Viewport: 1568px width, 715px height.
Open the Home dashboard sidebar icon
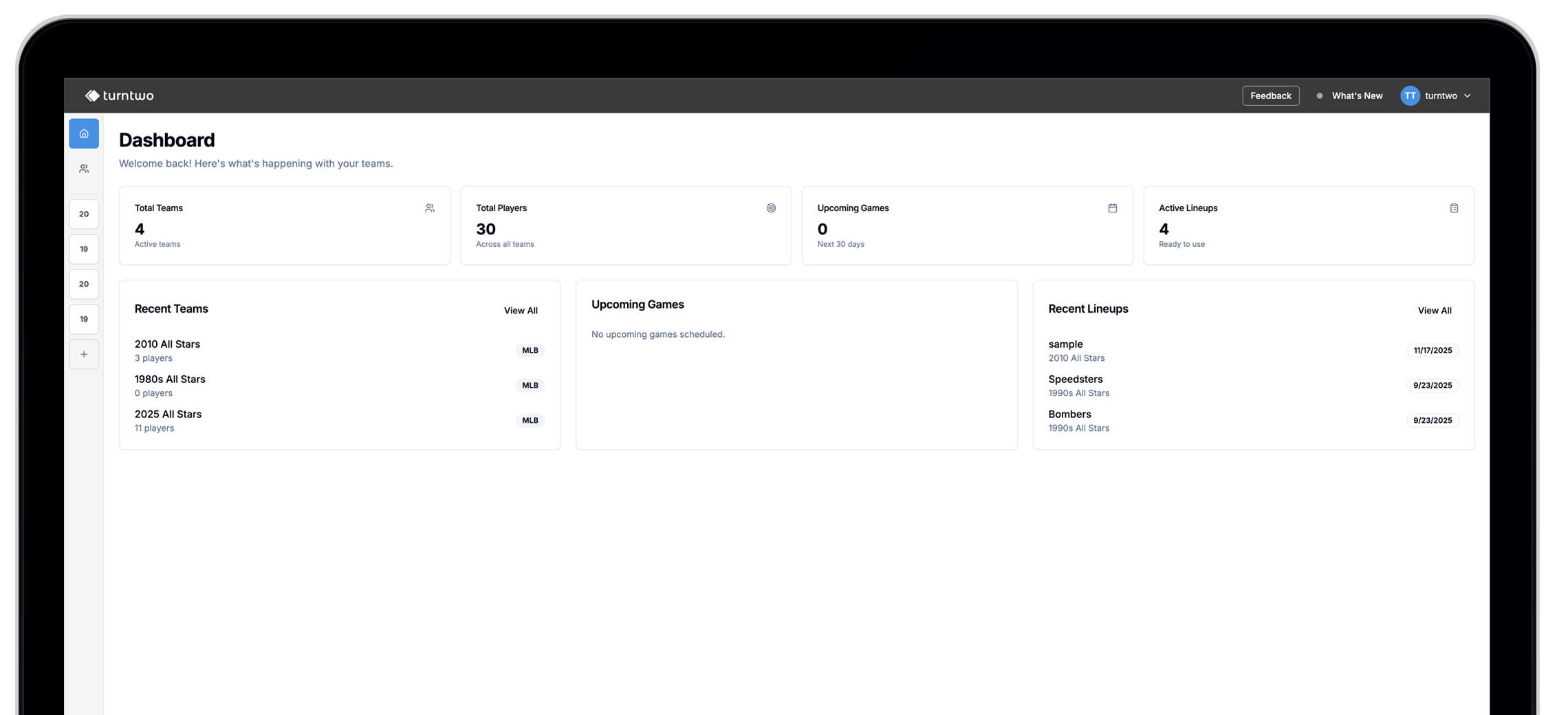pos(84,133)
